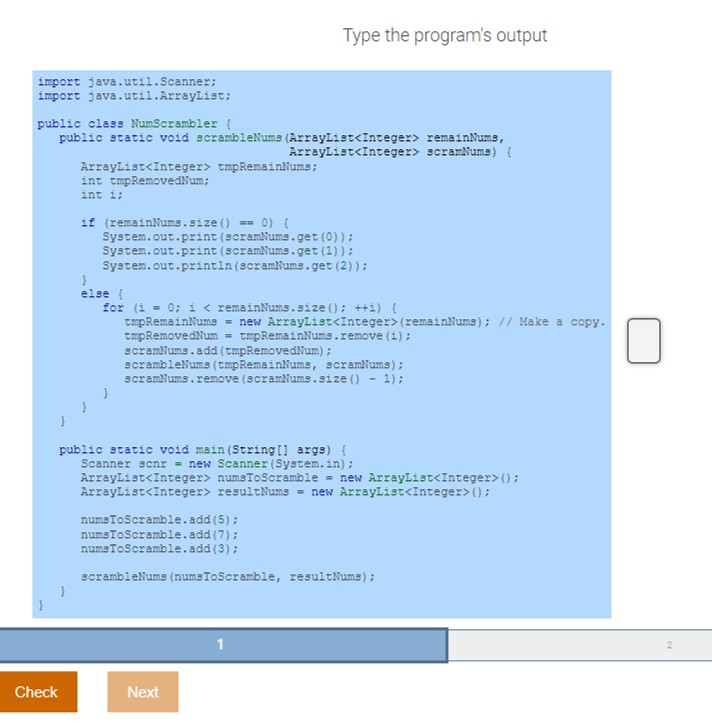Select level 2 in progress bar
Image resolution: width=712 pixels, height=726 pixels.
[x=580, y=645]
